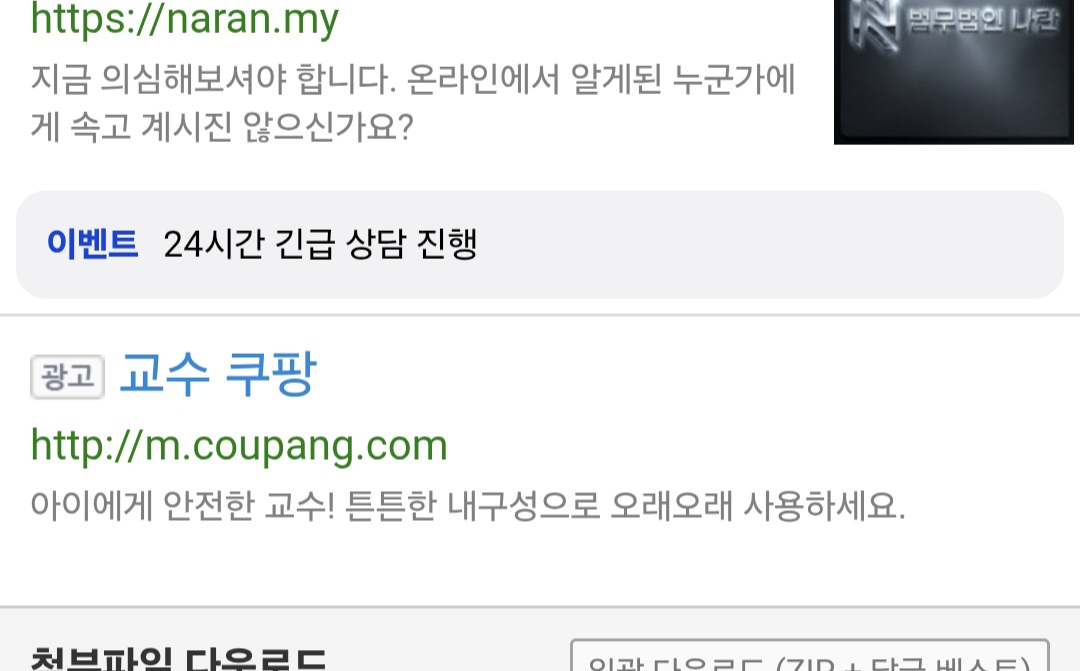Click the 첨부파일 다운로드 heading

coord(178,659)
